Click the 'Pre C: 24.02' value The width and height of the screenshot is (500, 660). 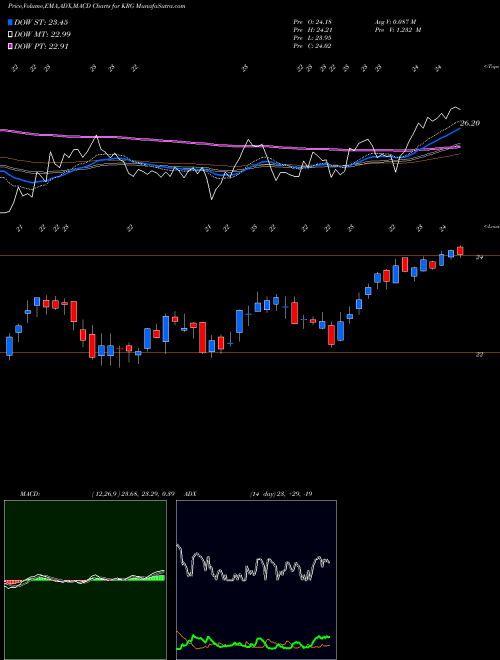click(x=313, y=46)
